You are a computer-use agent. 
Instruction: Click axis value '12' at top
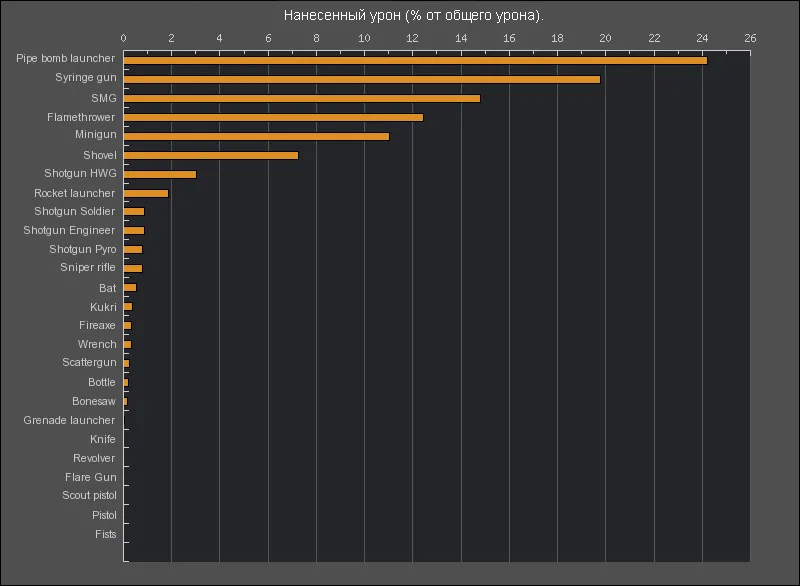[412, 38]
